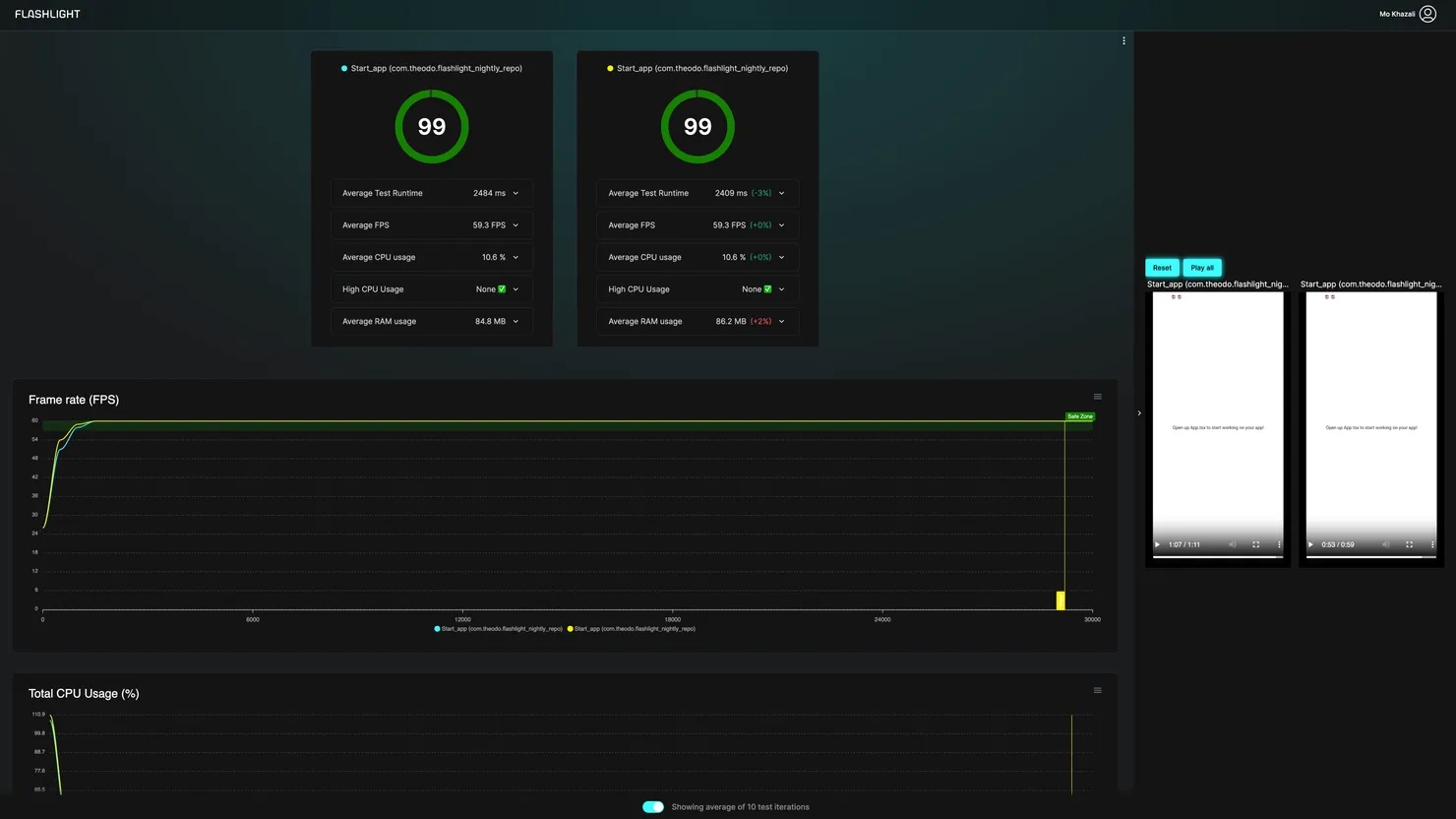Play the second video at 0:53
Viewport: 1456px width, 819px height.
(1311, 544)
